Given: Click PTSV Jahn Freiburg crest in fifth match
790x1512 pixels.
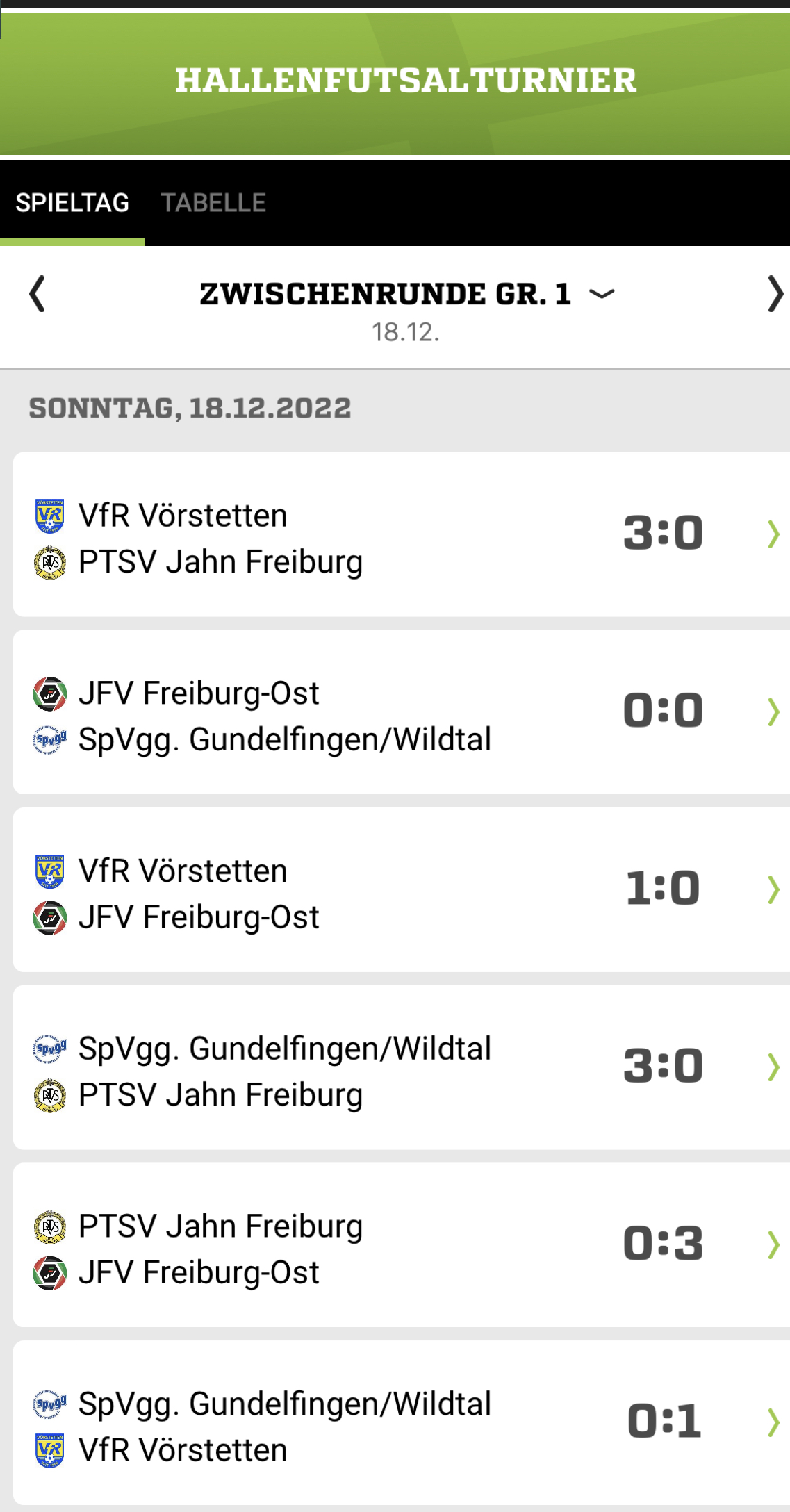Looking at the screenshot, I should coord(50,1227).
